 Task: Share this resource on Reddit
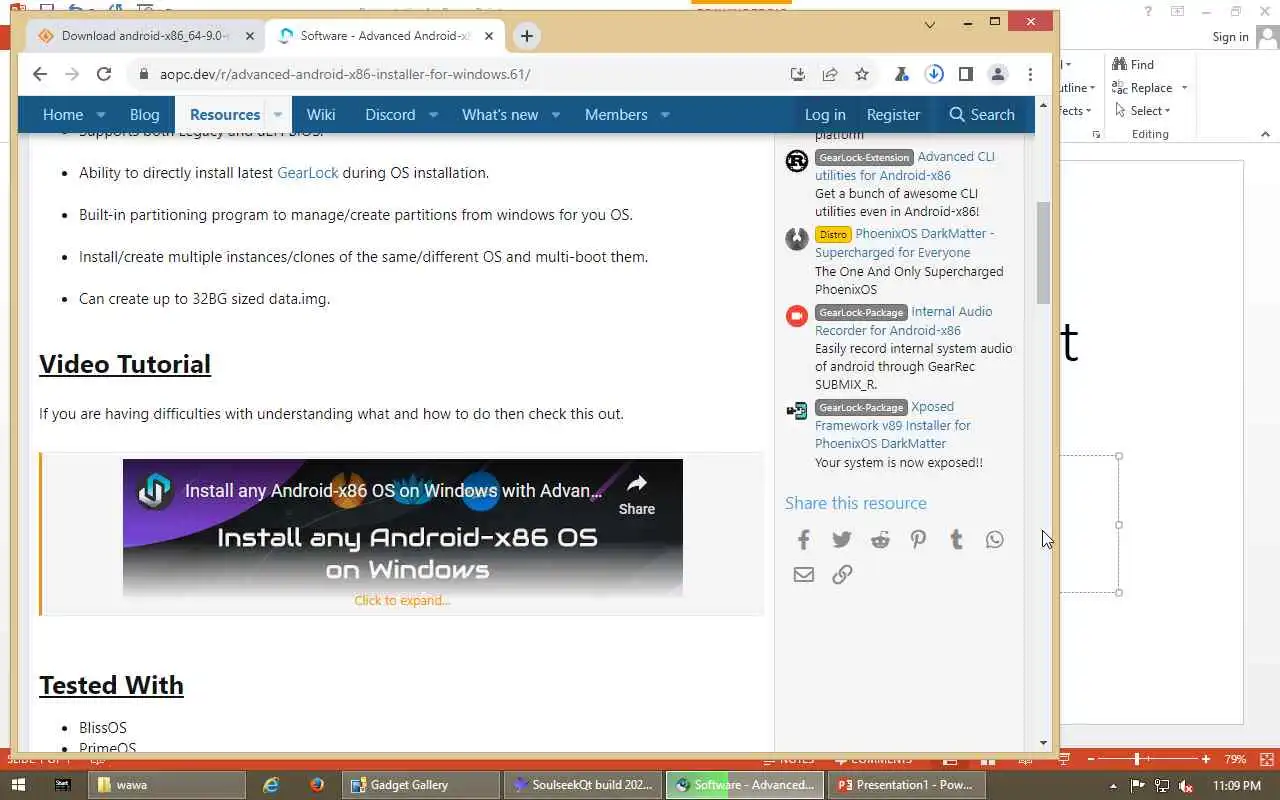[880, 540]
